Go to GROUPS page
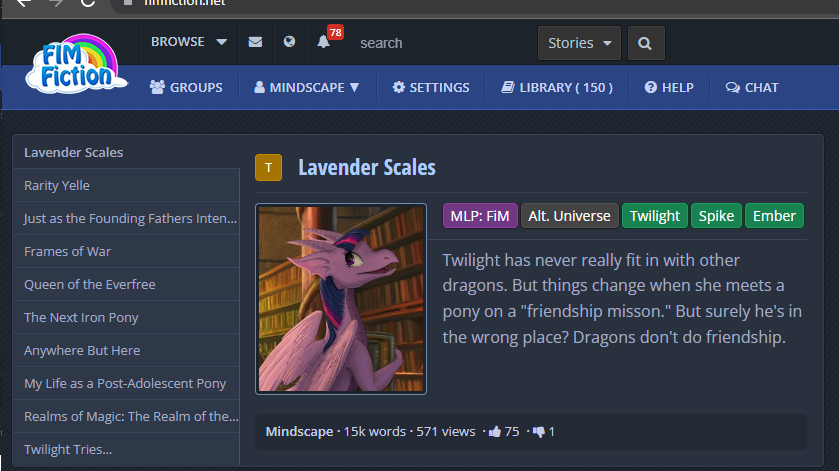Viewport: 839px width, 471px height. [x=186, y=88]
